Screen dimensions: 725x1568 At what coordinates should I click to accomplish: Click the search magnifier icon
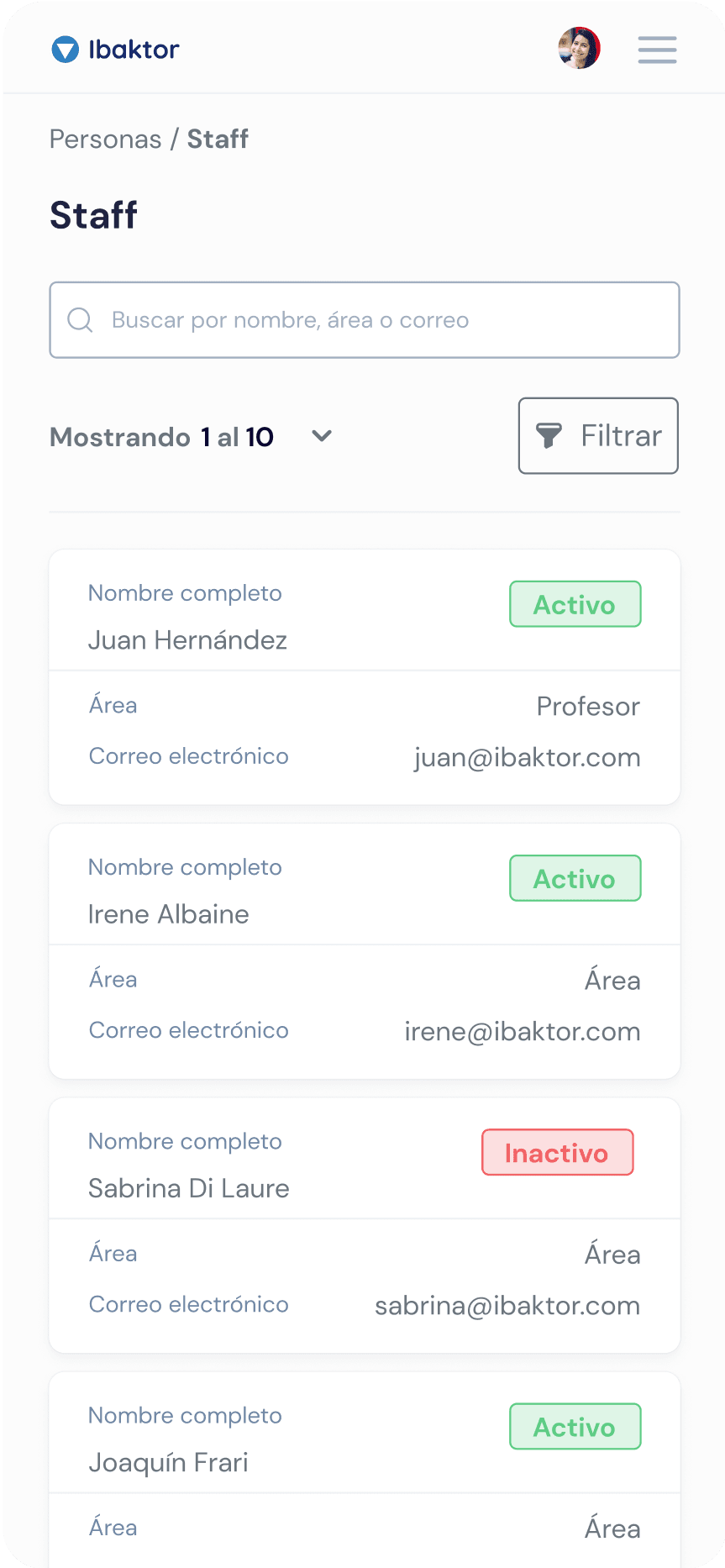(x=80, y=320)
